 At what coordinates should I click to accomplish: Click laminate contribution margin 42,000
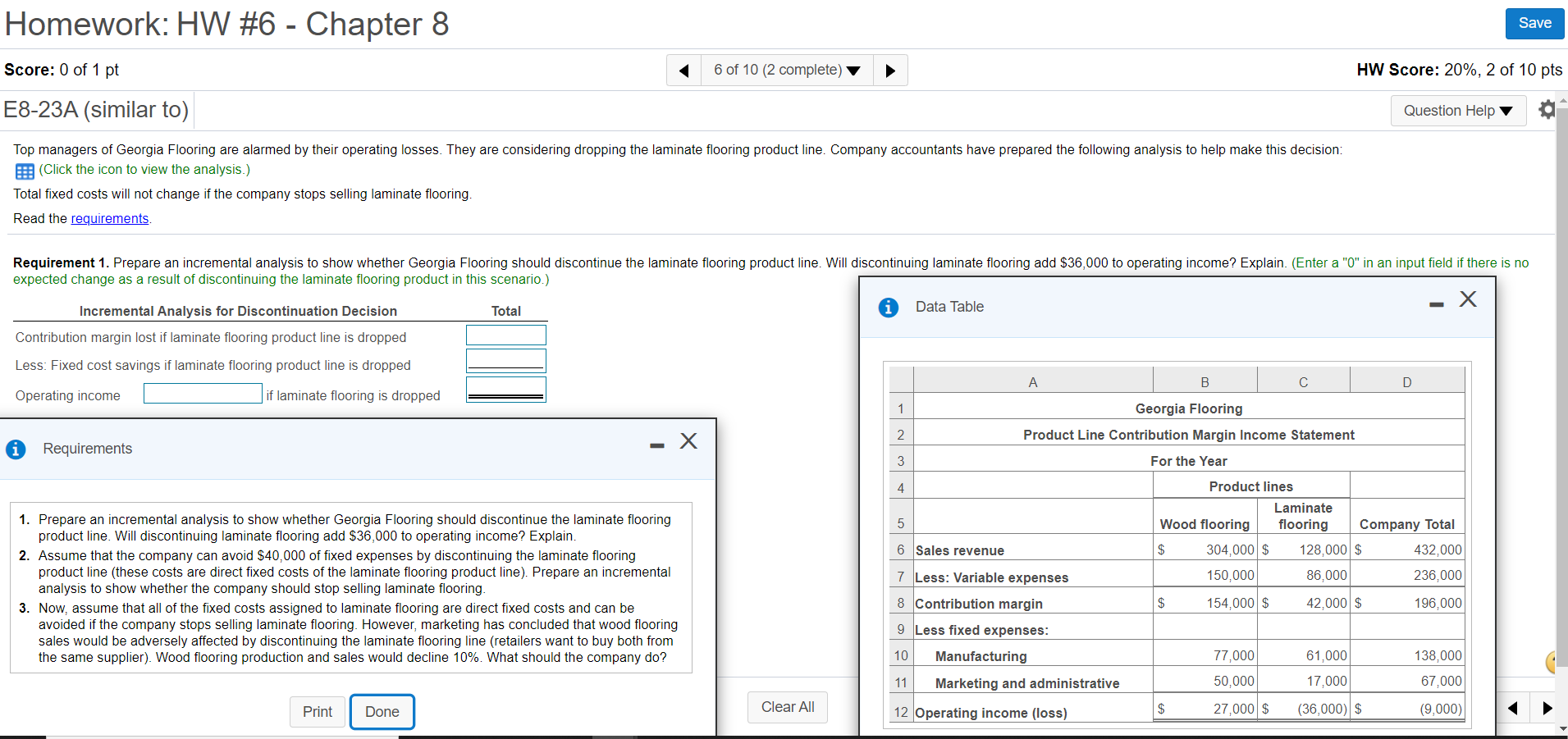coord(1327,603)
